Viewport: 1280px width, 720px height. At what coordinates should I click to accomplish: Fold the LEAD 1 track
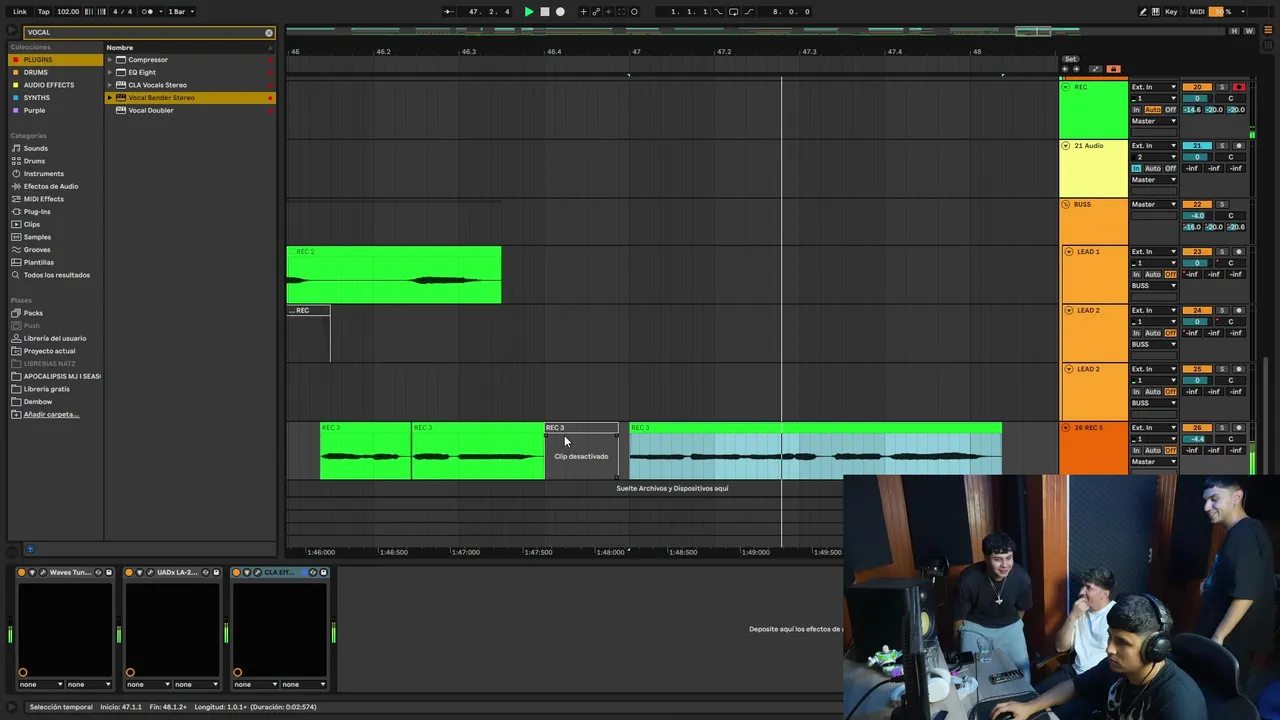pos(1069,252)
